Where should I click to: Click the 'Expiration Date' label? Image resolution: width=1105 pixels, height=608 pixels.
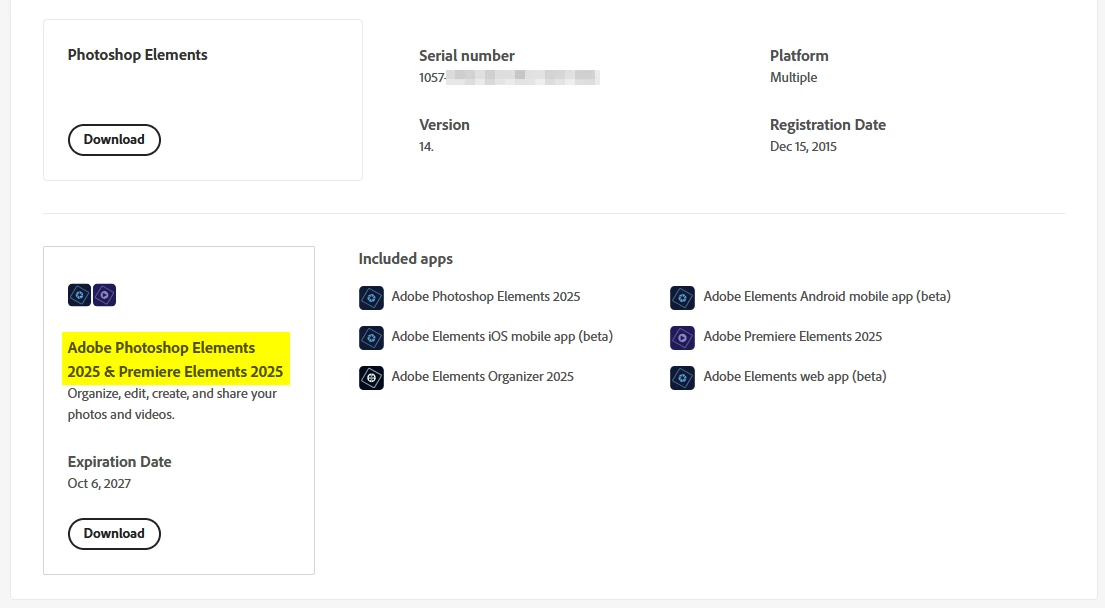click(x=120, y=461)
